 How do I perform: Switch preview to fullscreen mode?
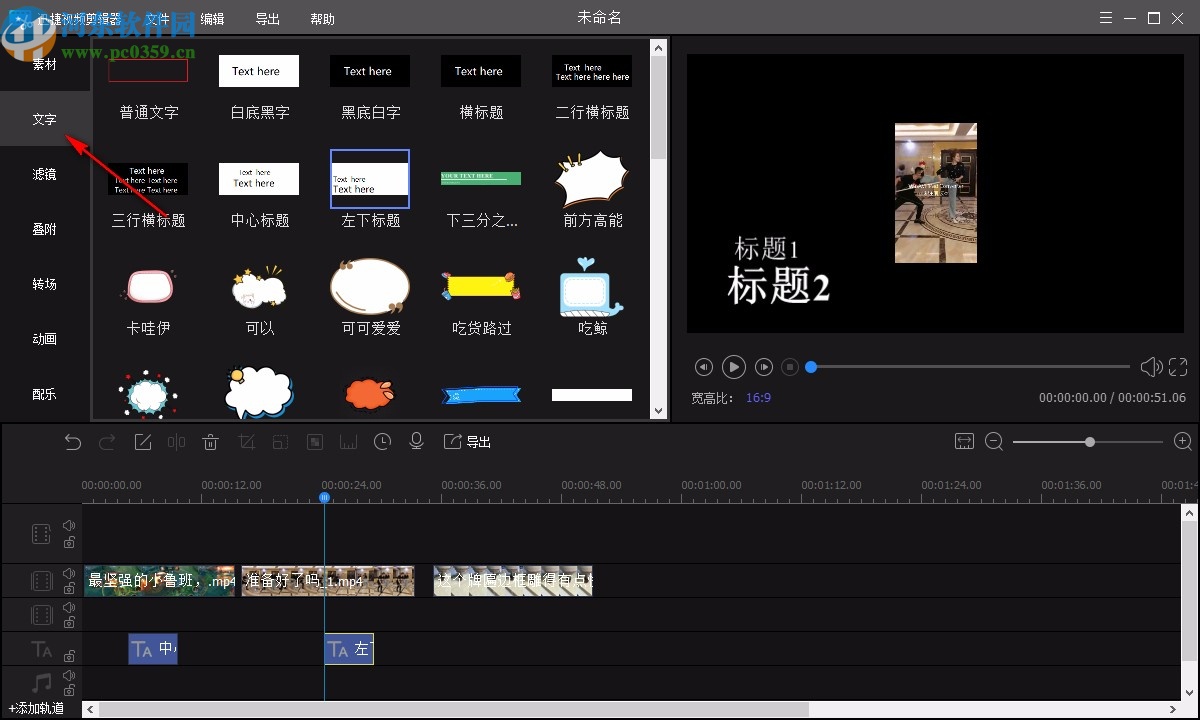(1178, 367)
